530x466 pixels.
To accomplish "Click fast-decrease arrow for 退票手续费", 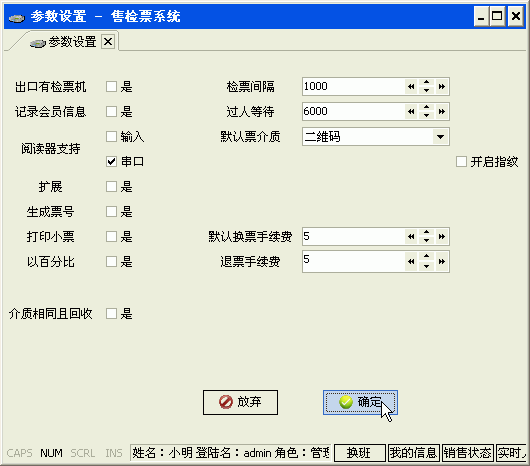I will click(x=411, y=262).
